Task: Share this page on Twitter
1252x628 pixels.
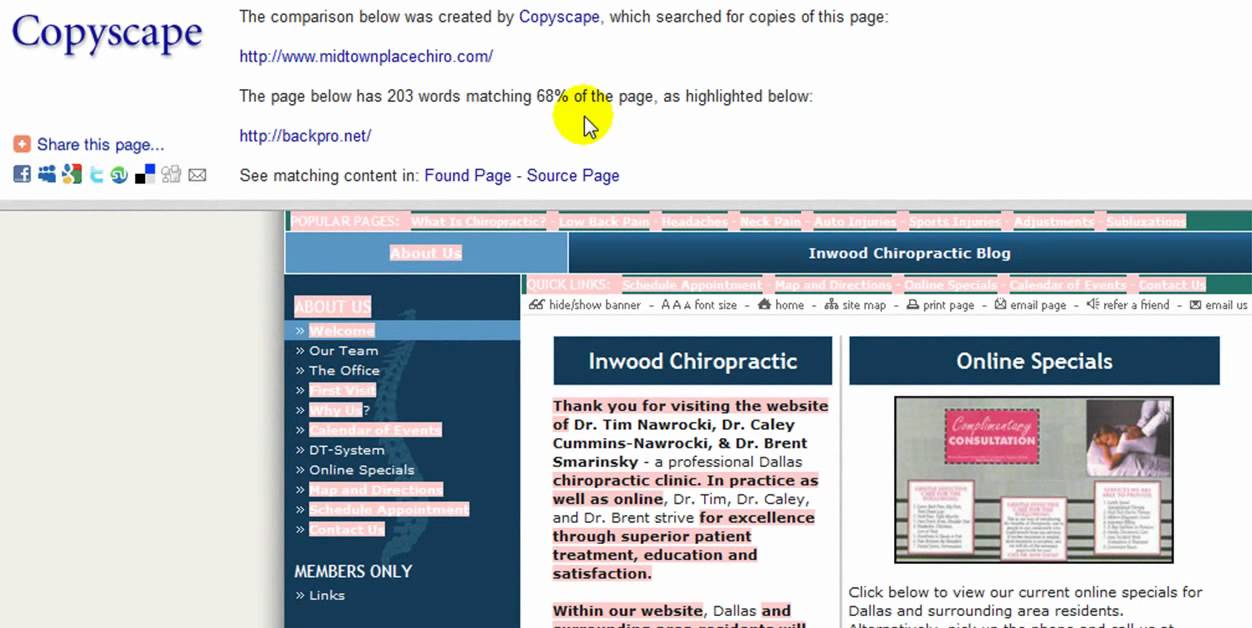Action: pyautogui.click(x=96, y=175)
